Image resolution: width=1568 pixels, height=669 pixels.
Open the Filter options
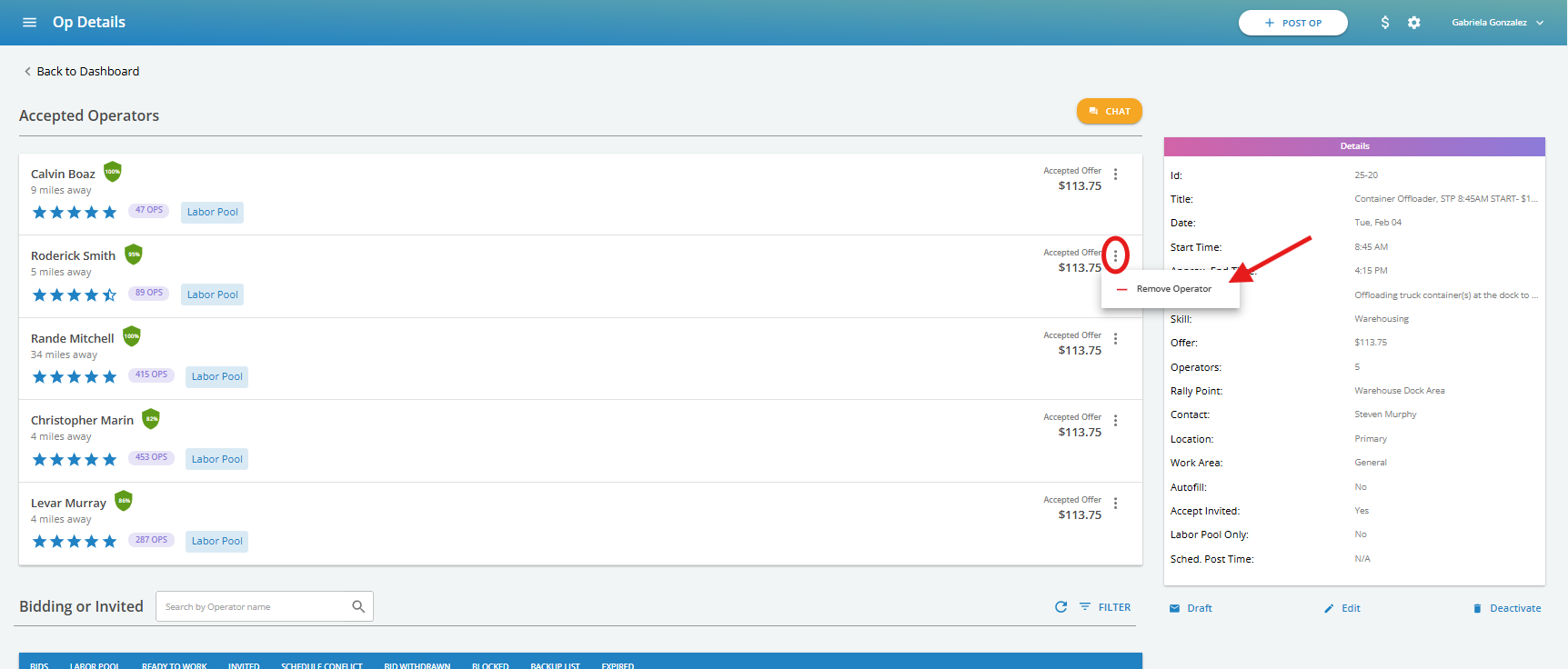[x=1105, y=607]
